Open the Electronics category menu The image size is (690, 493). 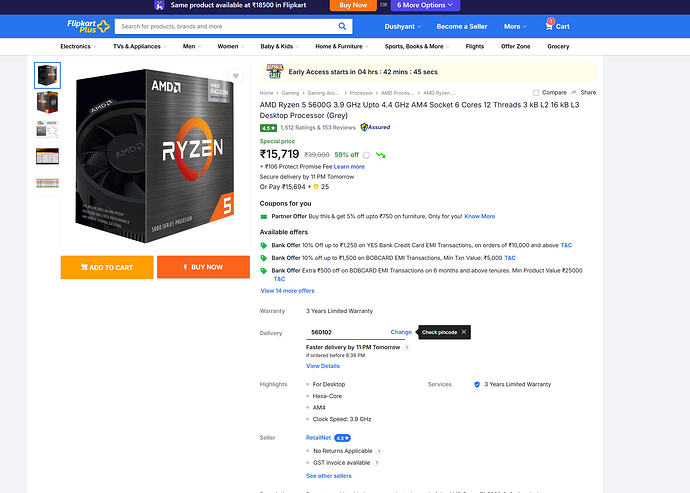point(78,46)
